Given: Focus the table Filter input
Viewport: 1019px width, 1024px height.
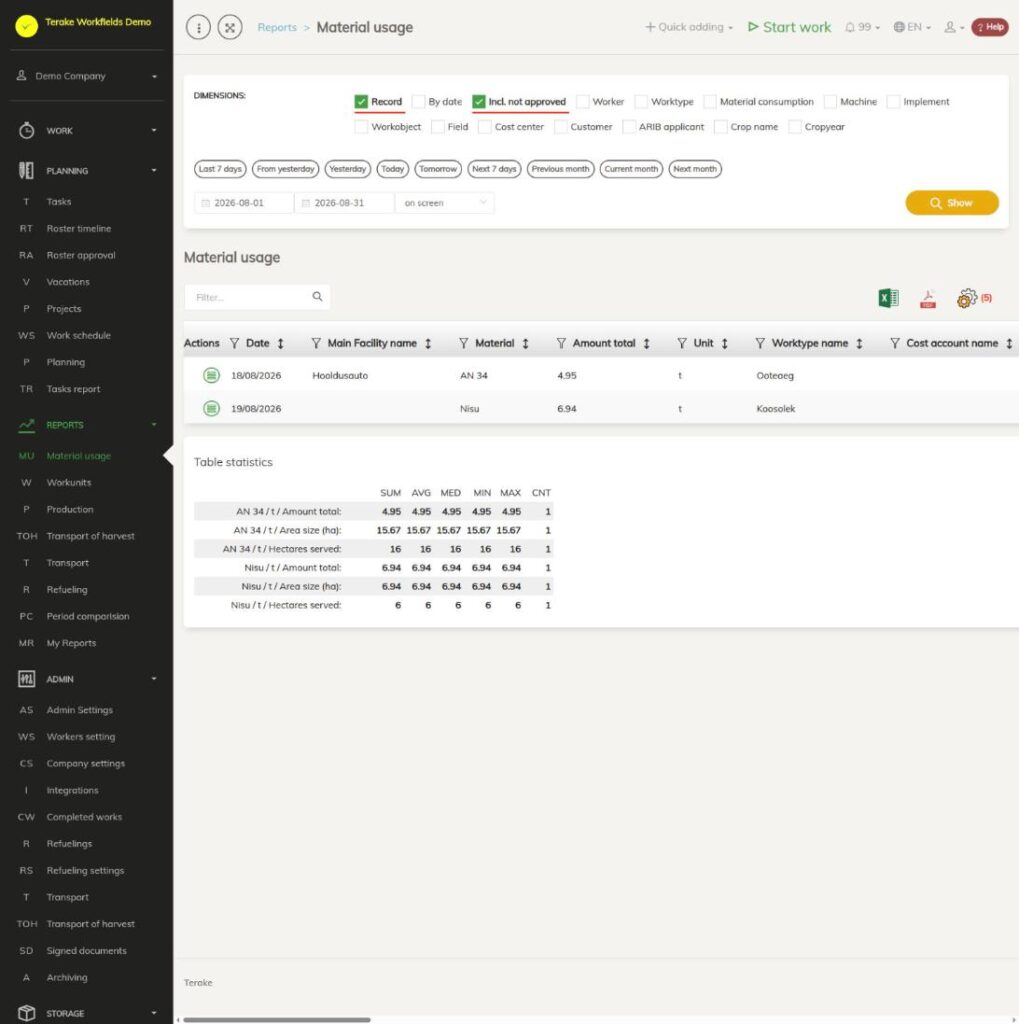Looking at the screenshot, I should (x=257, y=297).
